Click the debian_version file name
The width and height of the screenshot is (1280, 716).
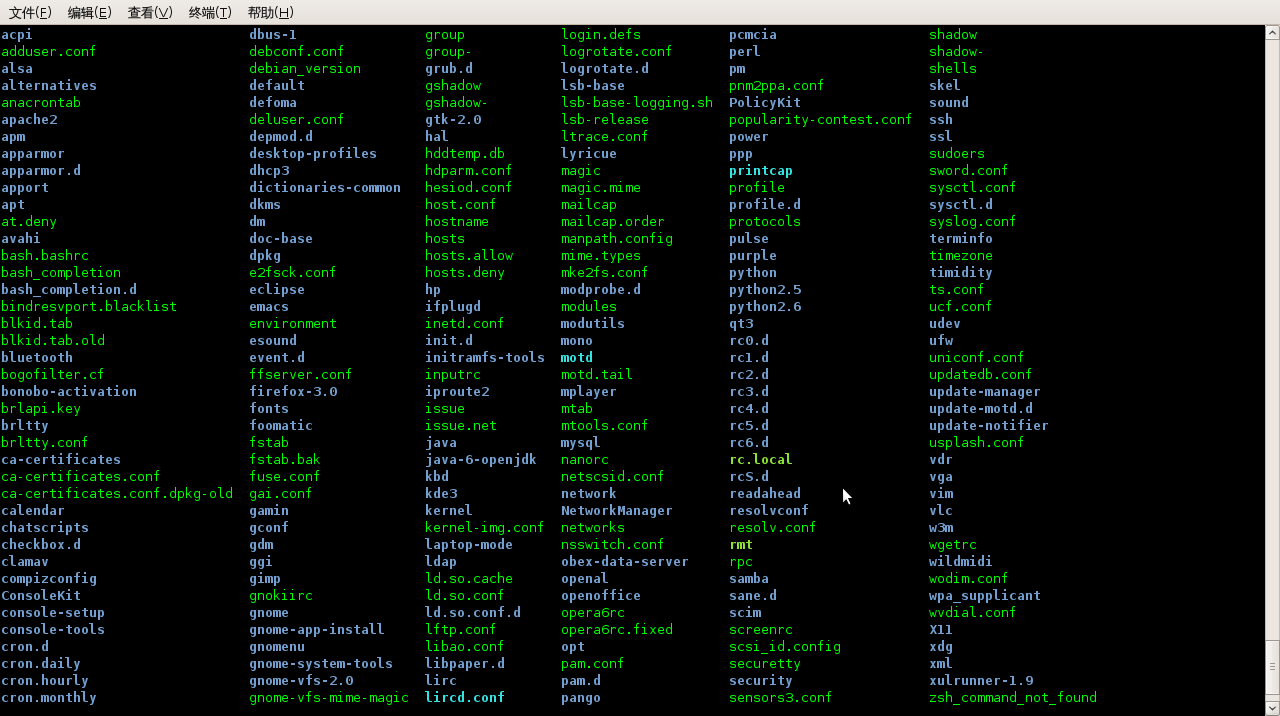pos(305,68)
